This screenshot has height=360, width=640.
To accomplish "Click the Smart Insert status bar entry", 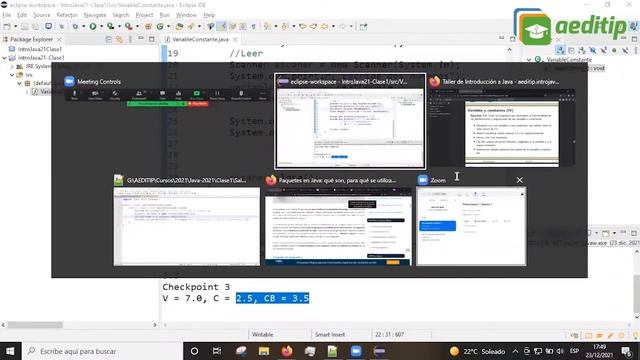I will point(330,335).
